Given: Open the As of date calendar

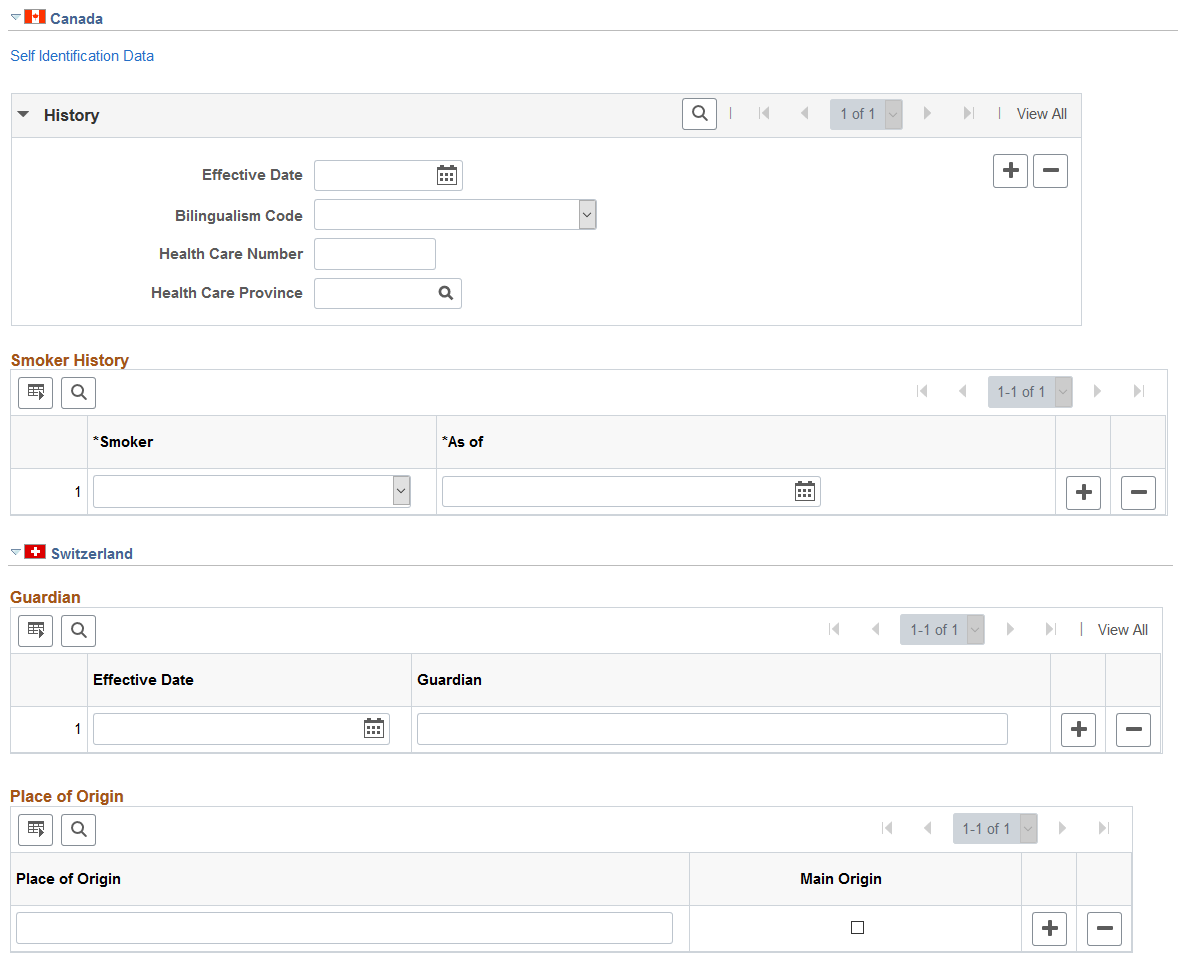Looking at the screenshot, I should click(804, 492).
